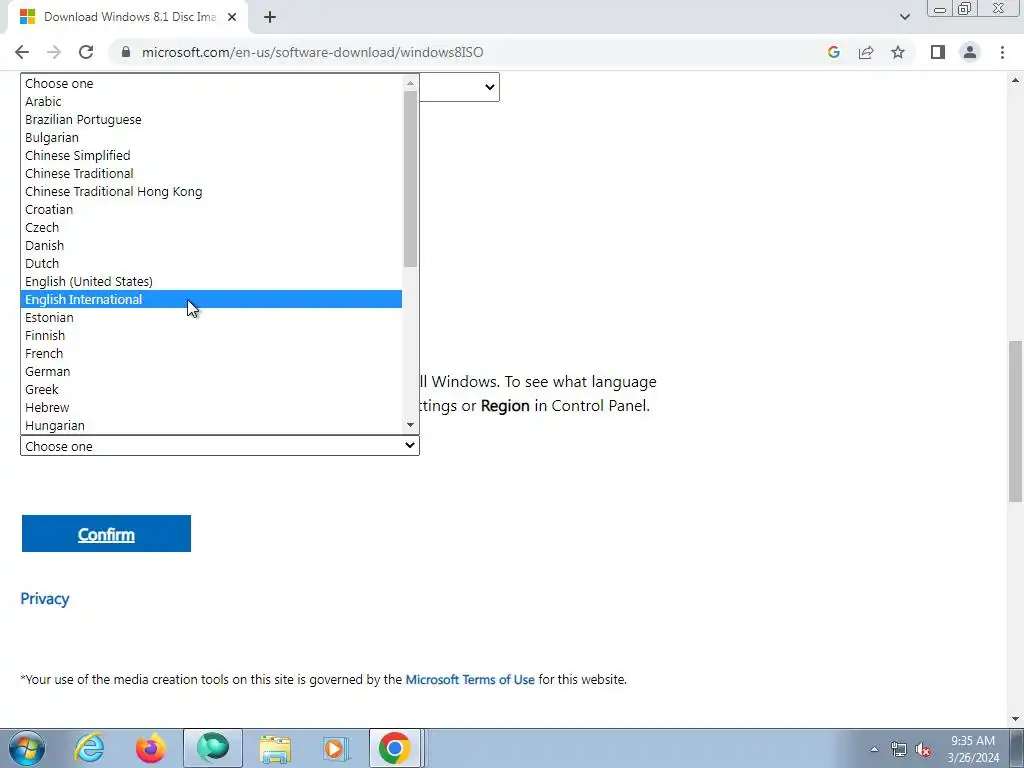Image resolution: width=1024 pixels, height=768 pixels.
Task: Select German from the list
Action: point(211,371)
